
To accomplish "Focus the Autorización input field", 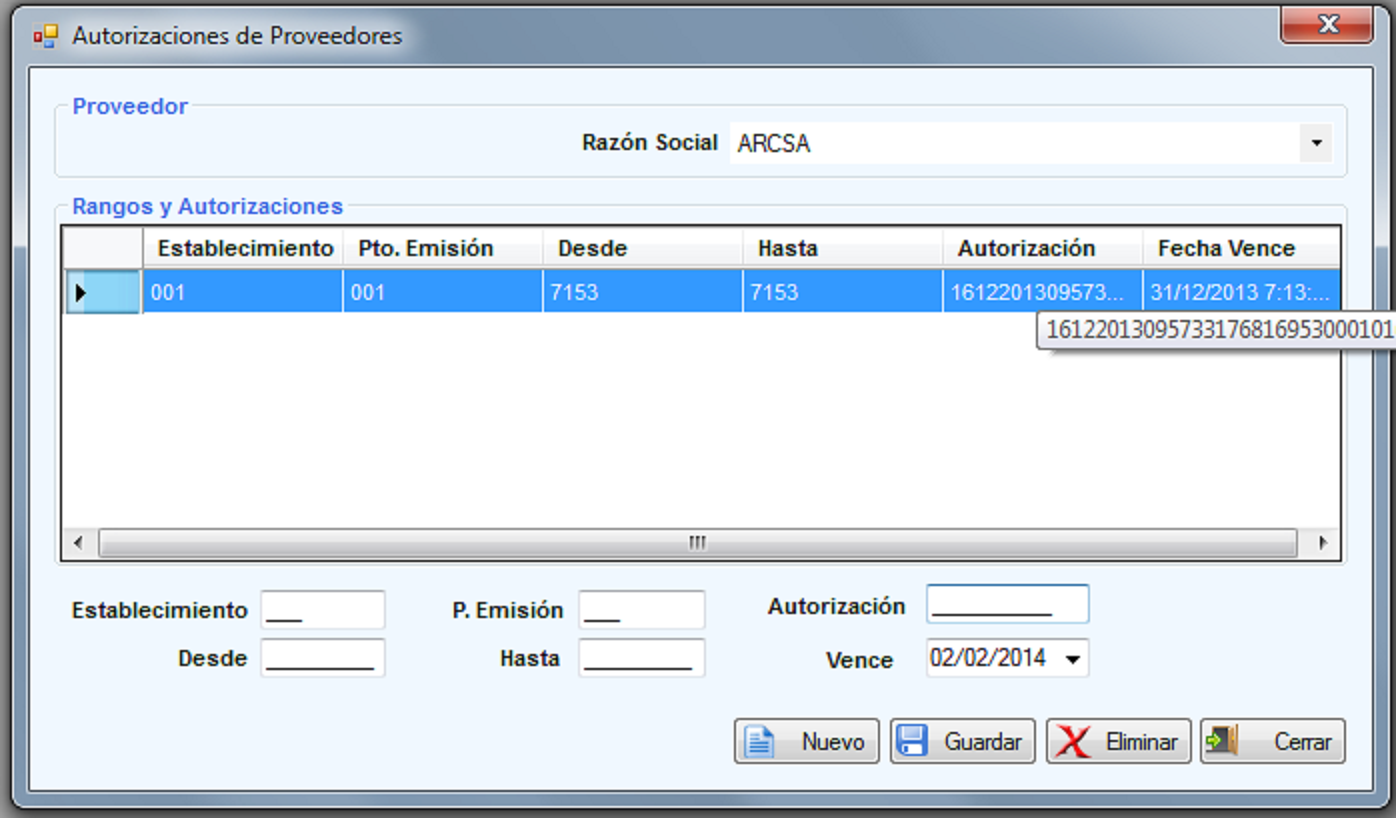I will (1008, 605).
